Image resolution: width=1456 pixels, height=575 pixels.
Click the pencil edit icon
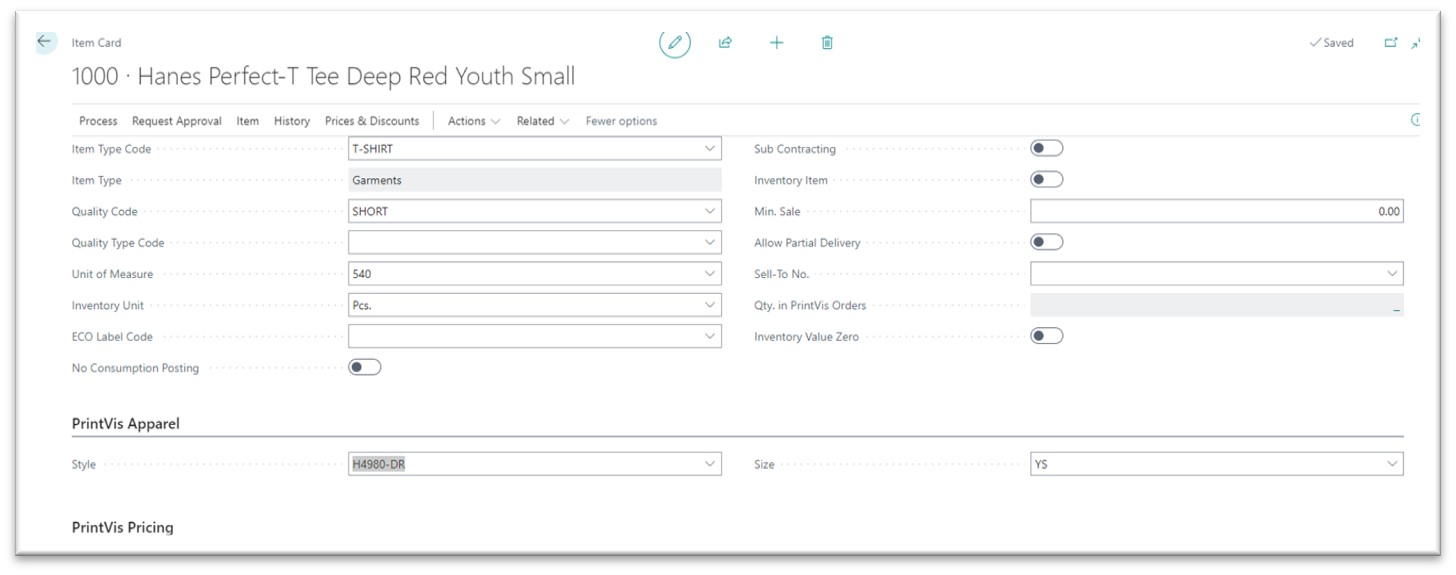point(675,42)
